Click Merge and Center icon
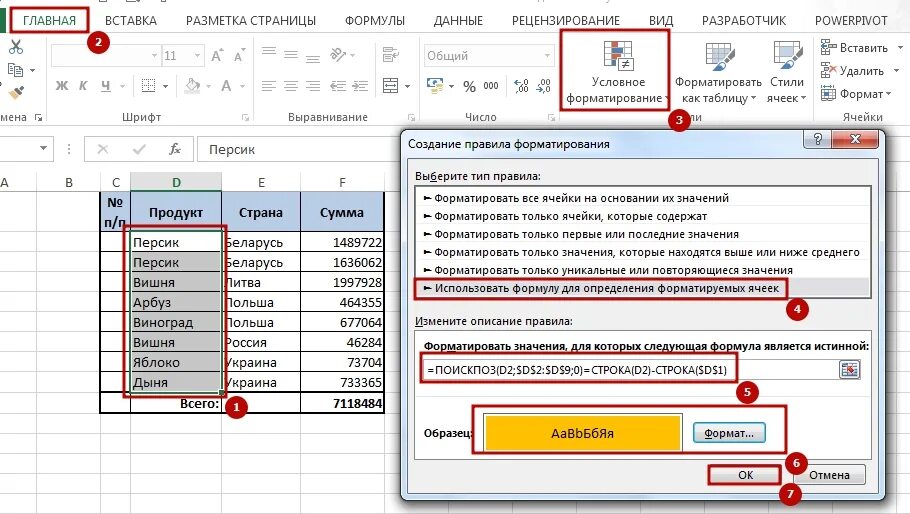 (391, 86)
